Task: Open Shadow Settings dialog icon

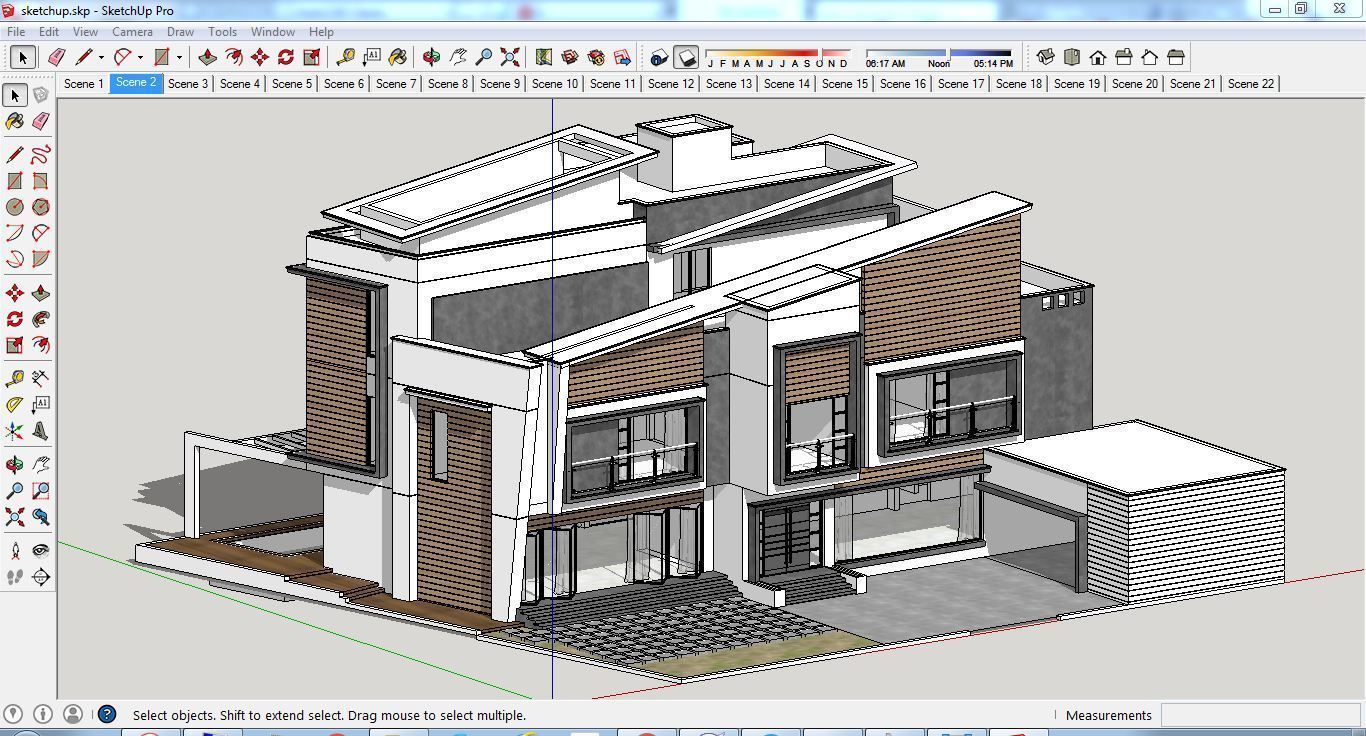Action: [659, 57]
